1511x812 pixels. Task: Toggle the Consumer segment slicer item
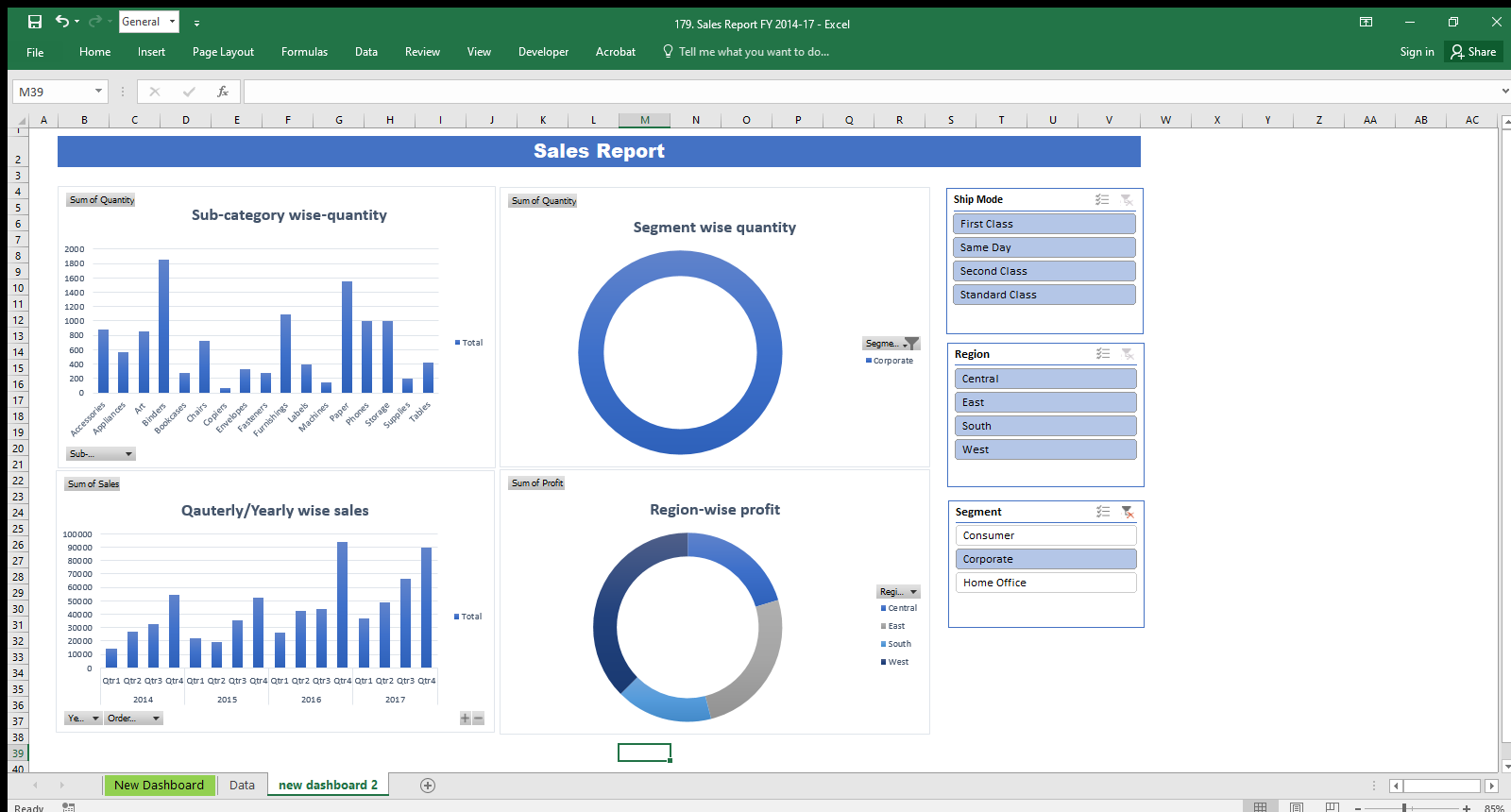coord(1044,535)
